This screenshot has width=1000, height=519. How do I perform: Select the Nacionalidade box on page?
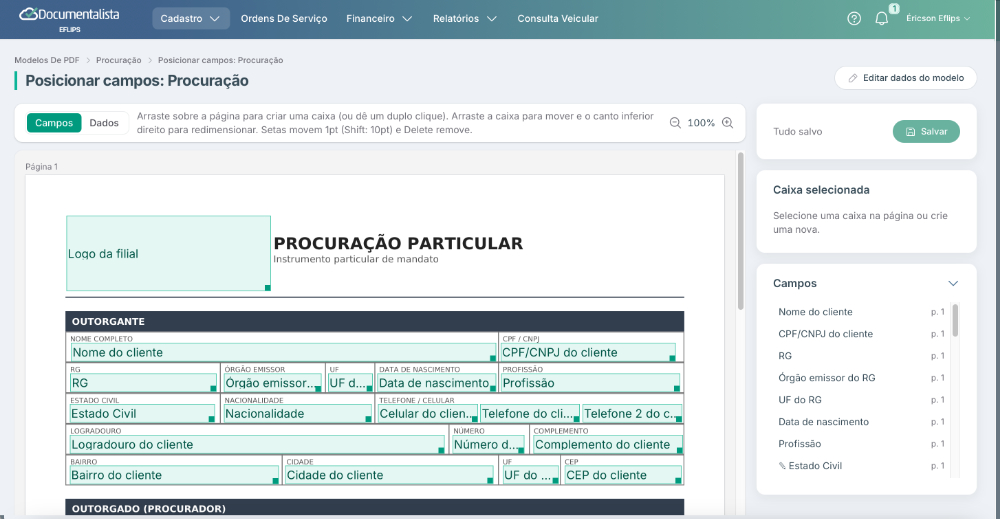click(298, 414)
